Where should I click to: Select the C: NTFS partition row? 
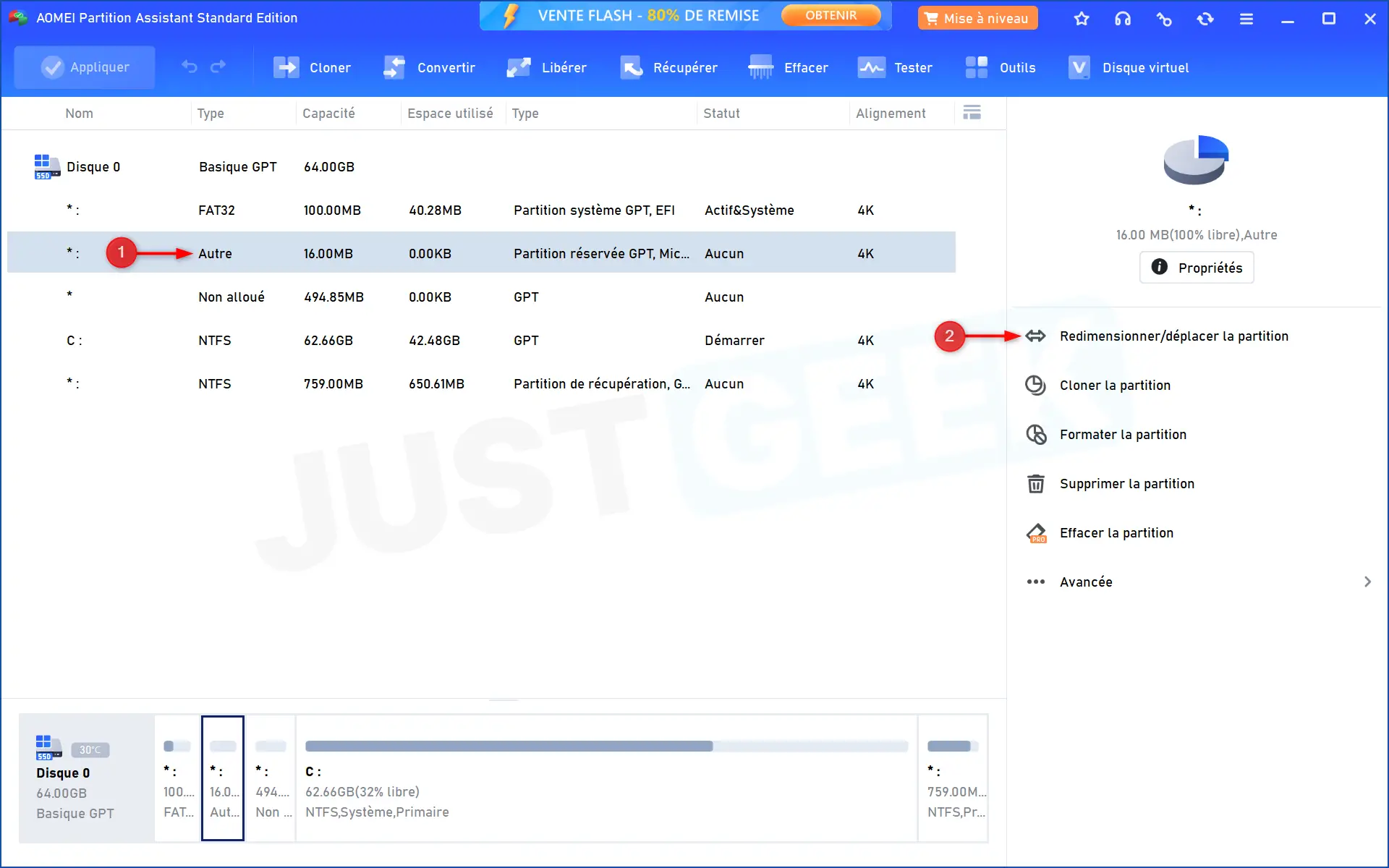pos(481,341)
